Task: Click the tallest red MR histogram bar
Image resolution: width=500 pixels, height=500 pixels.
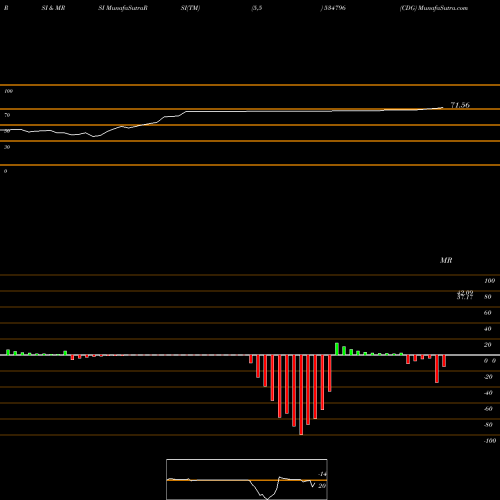Action: click(301, 395)
